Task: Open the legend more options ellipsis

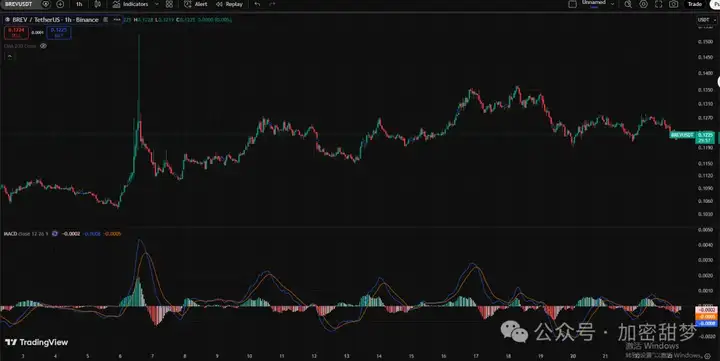Action: pos(117,20)
